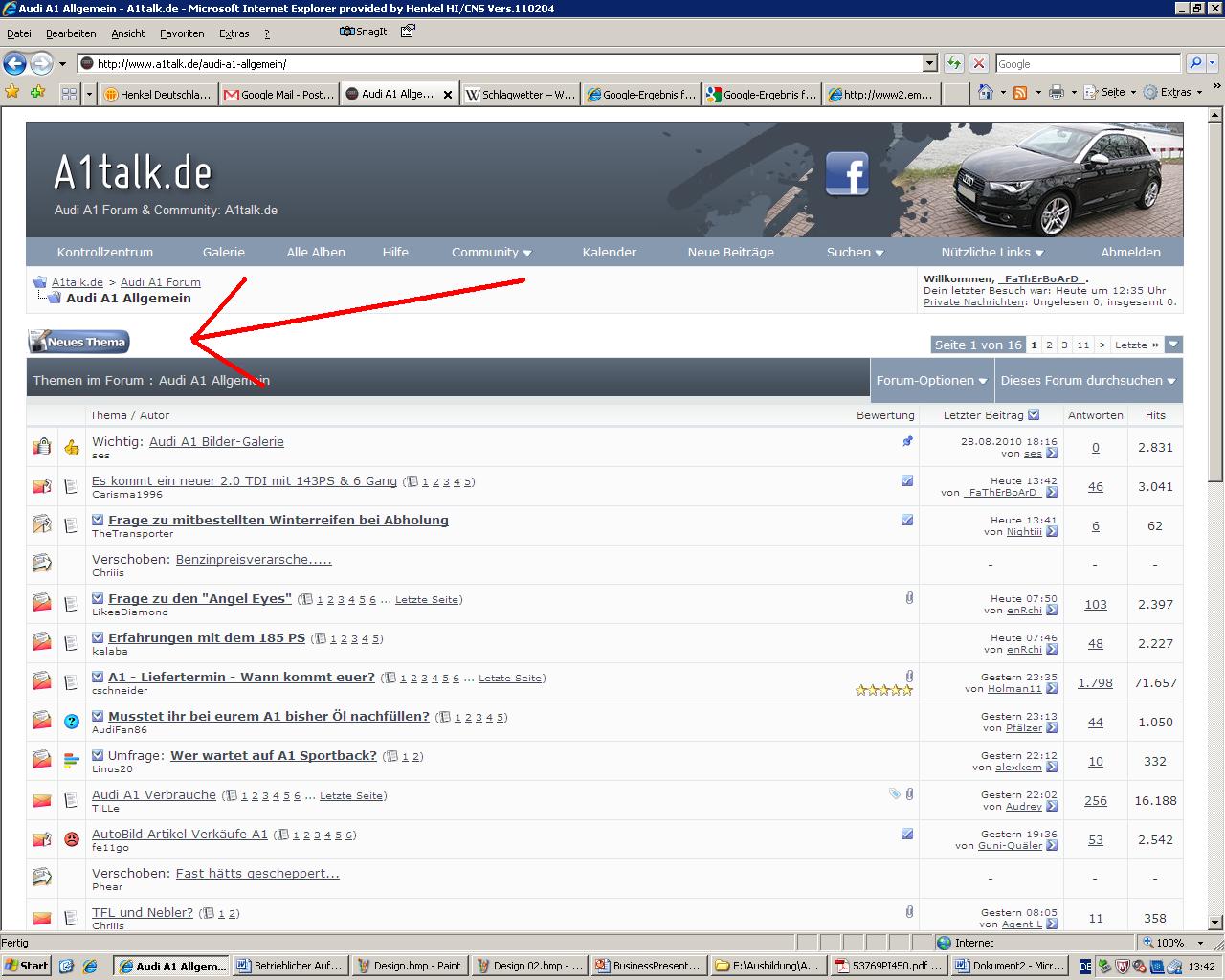Open the Quick Tabs grid icon
The width and height of the screenshot is (1225, 980).
(69, 94)
